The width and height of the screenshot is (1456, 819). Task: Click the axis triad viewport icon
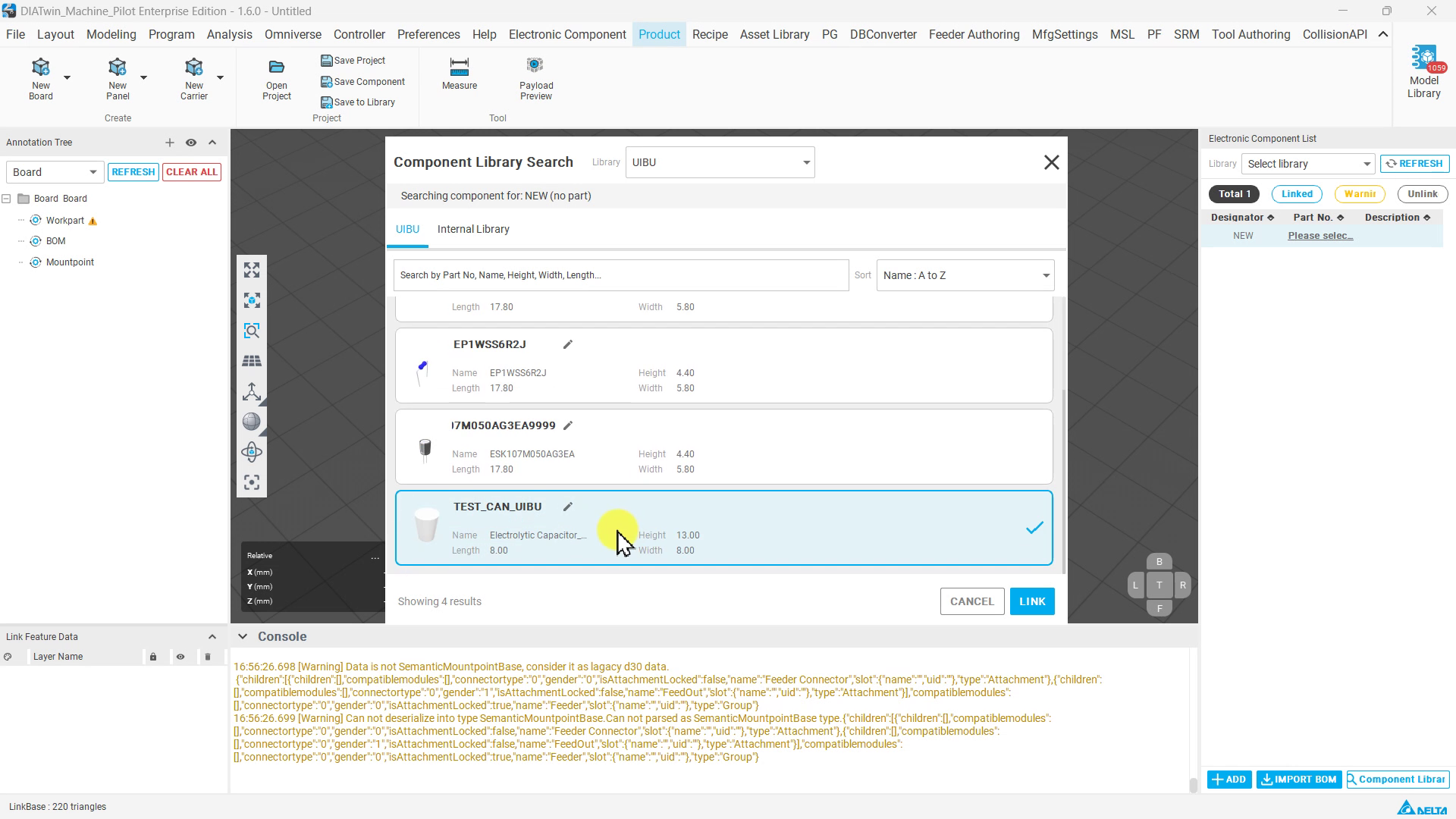pyautogui.click(x=252, y=391)
